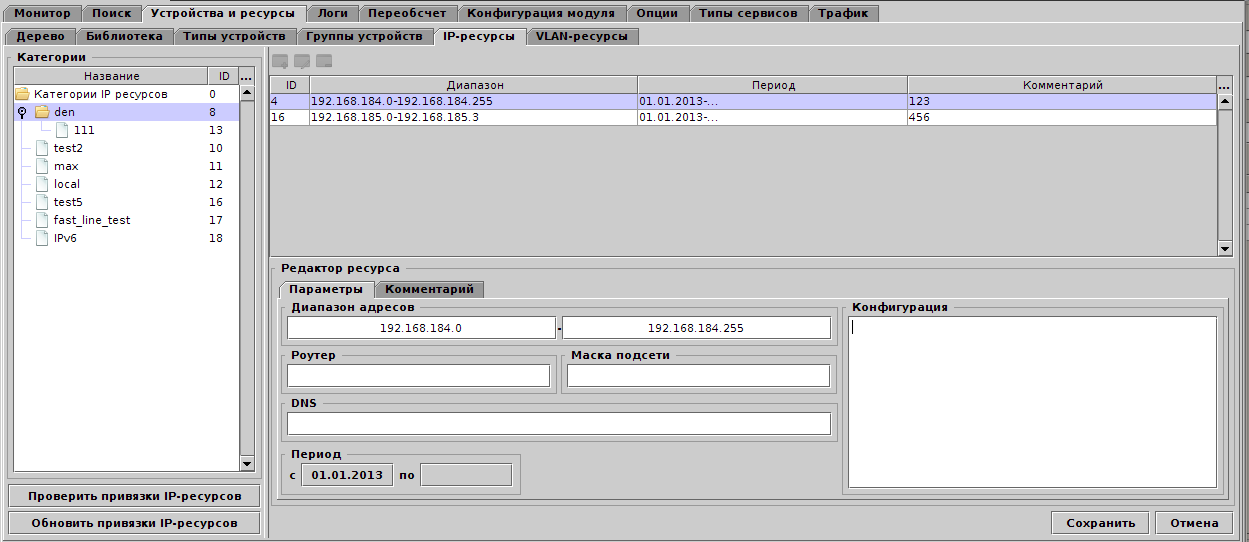This screenshot has height=542, width=1249.
Task: Click the delete resource toolbar icon
Action: coord(324,61)
